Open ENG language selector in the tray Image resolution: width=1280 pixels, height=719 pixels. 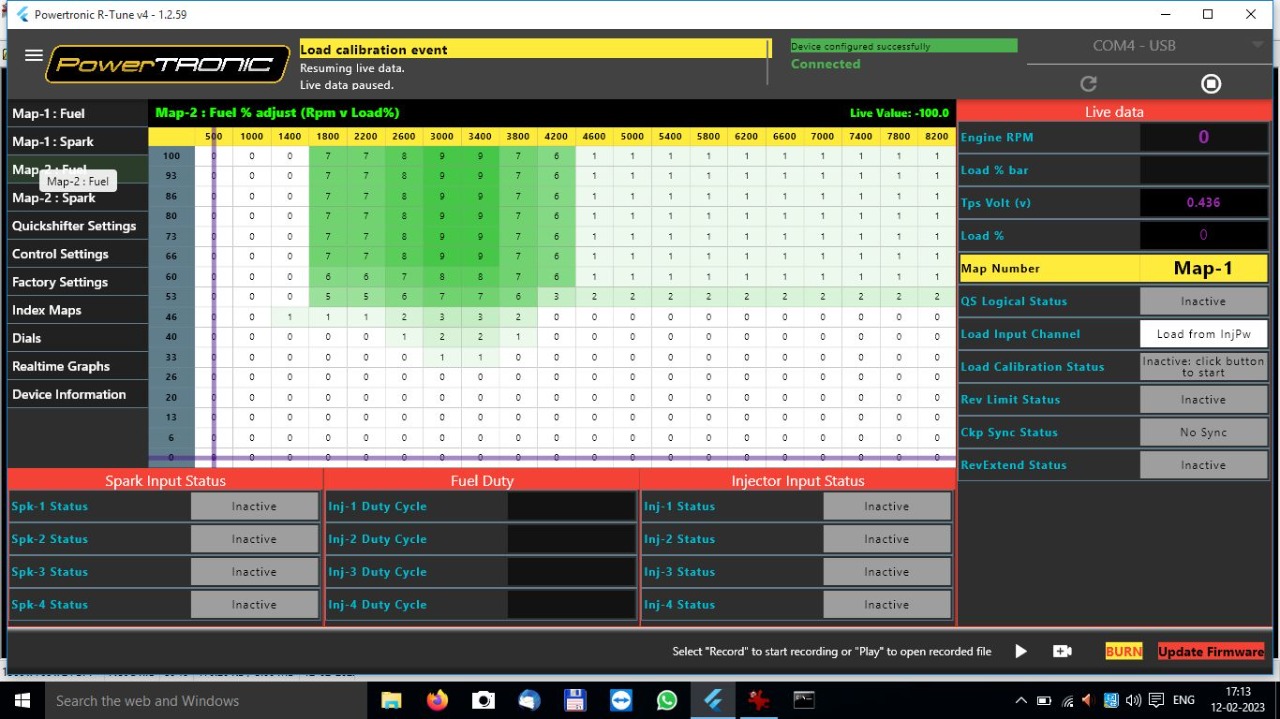tap(1183, 701)
